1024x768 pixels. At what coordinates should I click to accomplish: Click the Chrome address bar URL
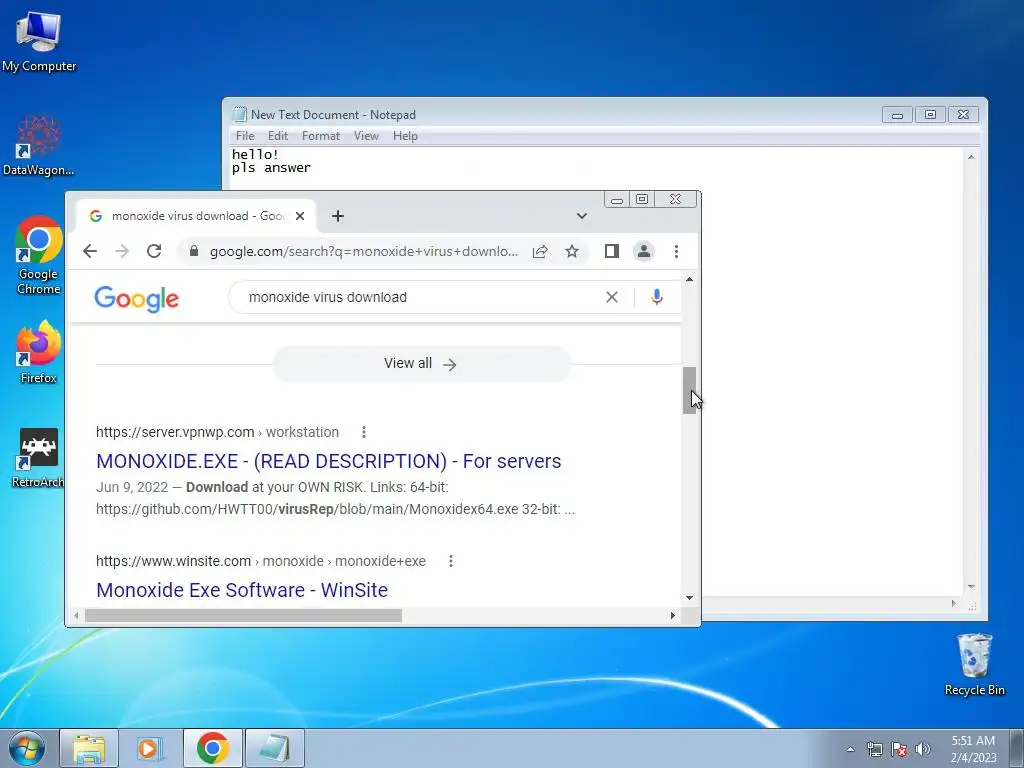coord(364,251)
